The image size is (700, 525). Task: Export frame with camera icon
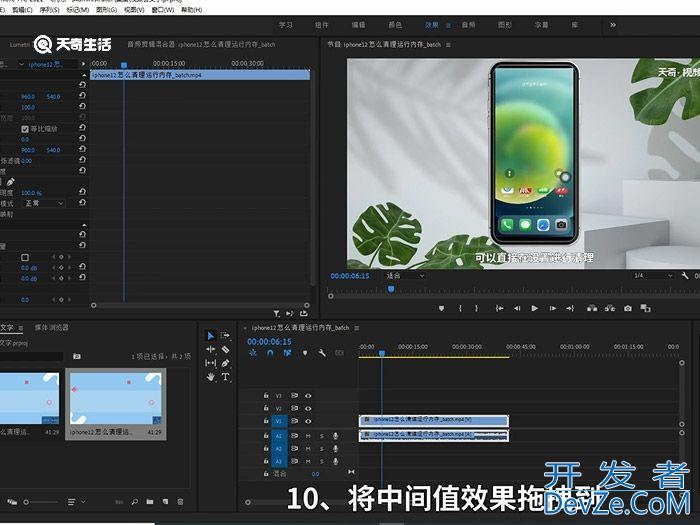[x=628, y=308]
